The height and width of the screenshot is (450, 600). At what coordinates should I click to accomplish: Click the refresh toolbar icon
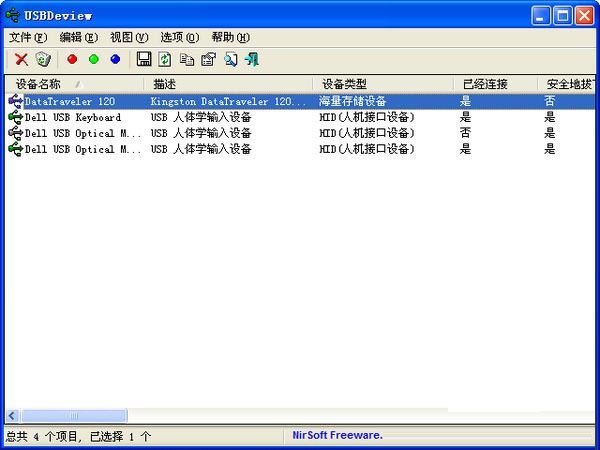[x=165, y=59]
